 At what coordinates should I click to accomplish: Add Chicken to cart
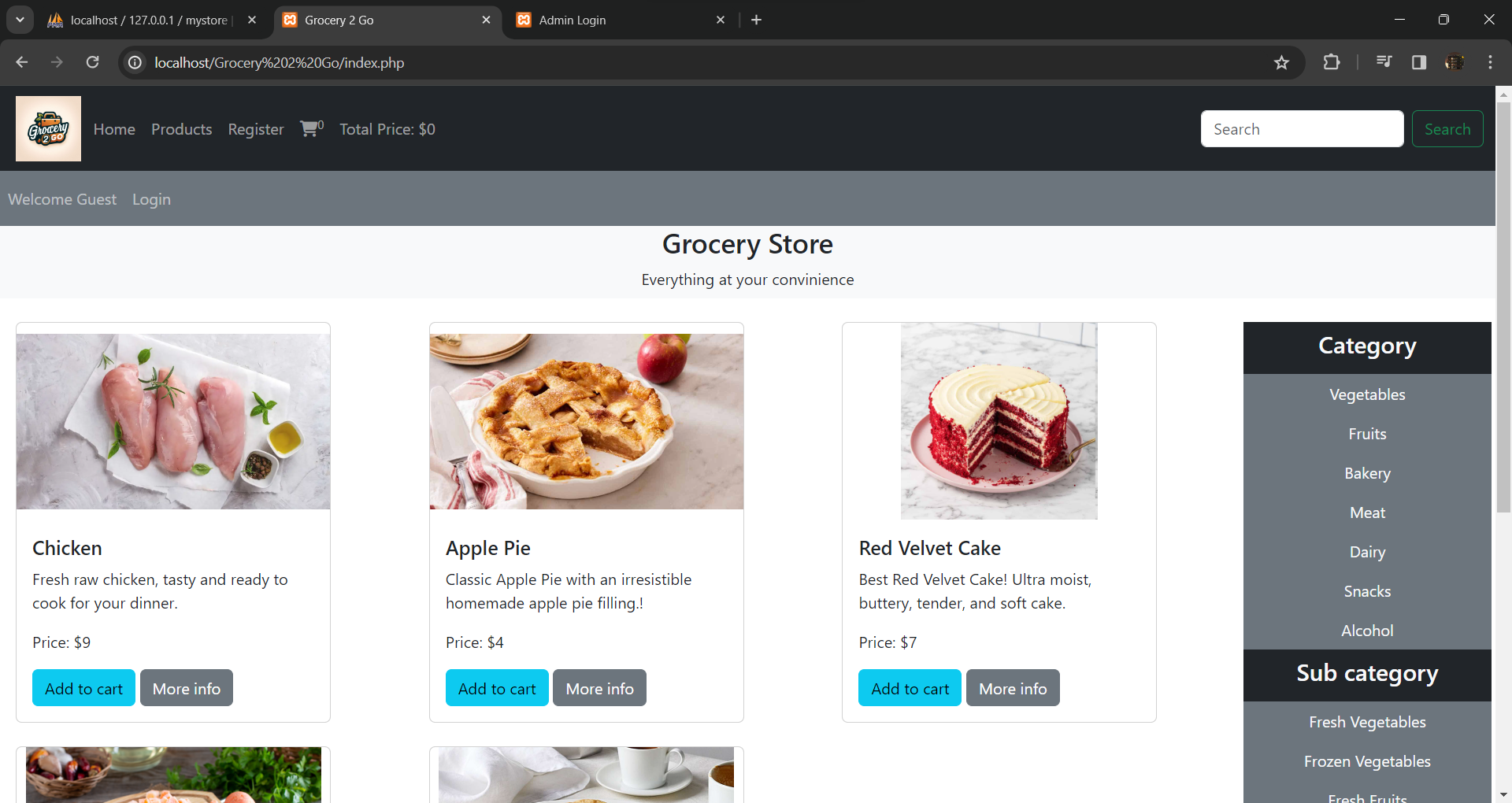pyautogui.click(x=83, y=688)
